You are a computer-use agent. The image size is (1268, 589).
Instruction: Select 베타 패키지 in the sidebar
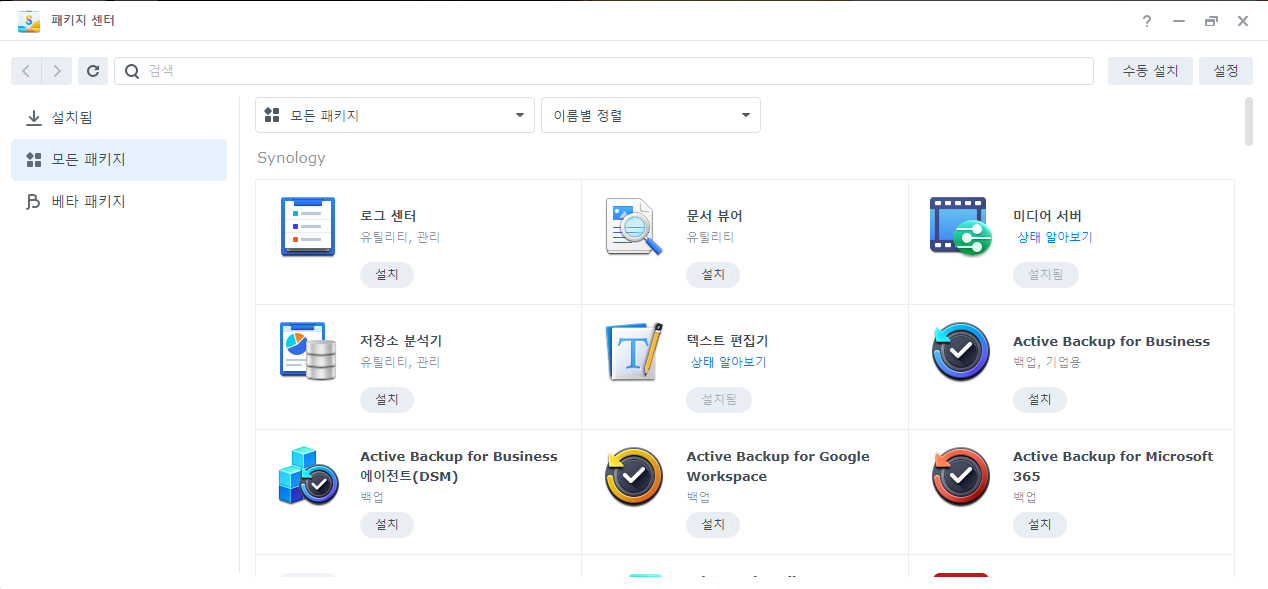[x=119, y=202]
